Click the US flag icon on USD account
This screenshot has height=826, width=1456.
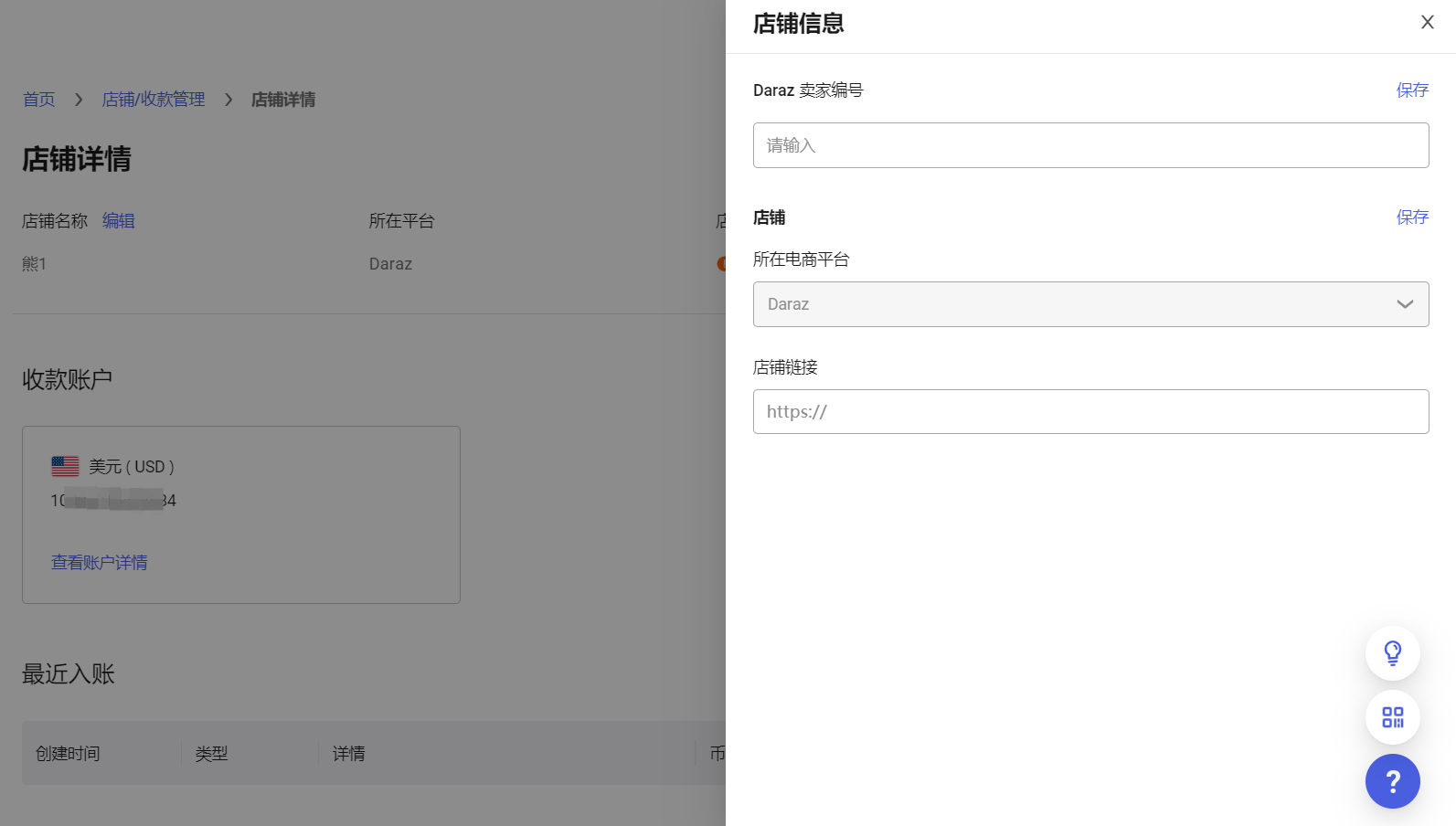click(65, 466)
